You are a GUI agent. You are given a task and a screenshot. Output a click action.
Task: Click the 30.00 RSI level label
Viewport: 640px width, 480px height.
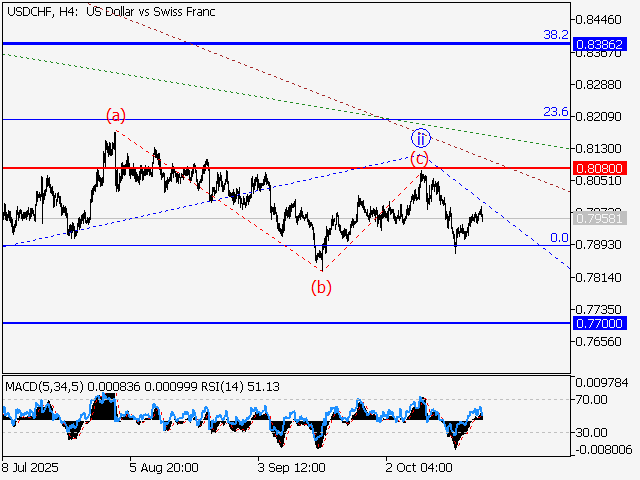pos(592,432)
